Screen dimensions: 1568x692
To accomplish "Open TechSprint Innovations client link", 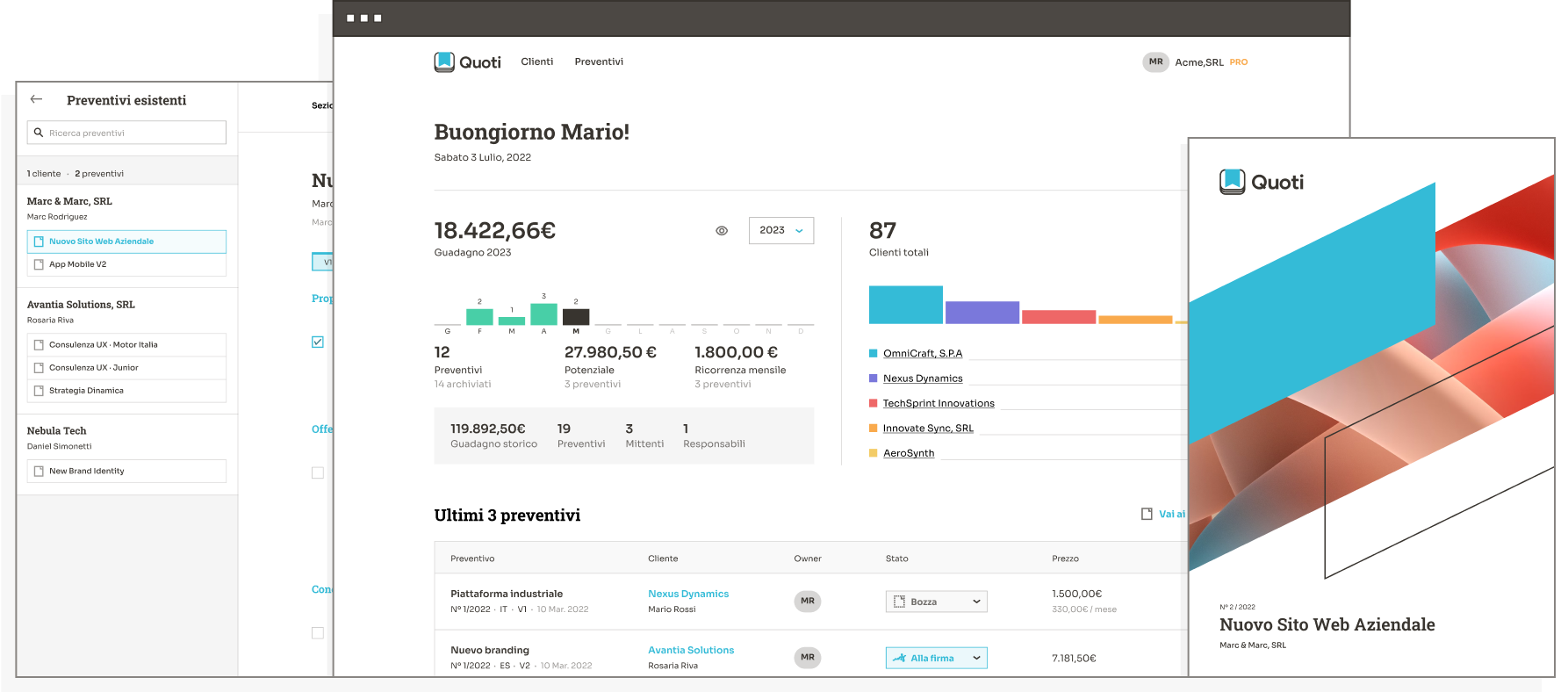I will tap(939, 403).
